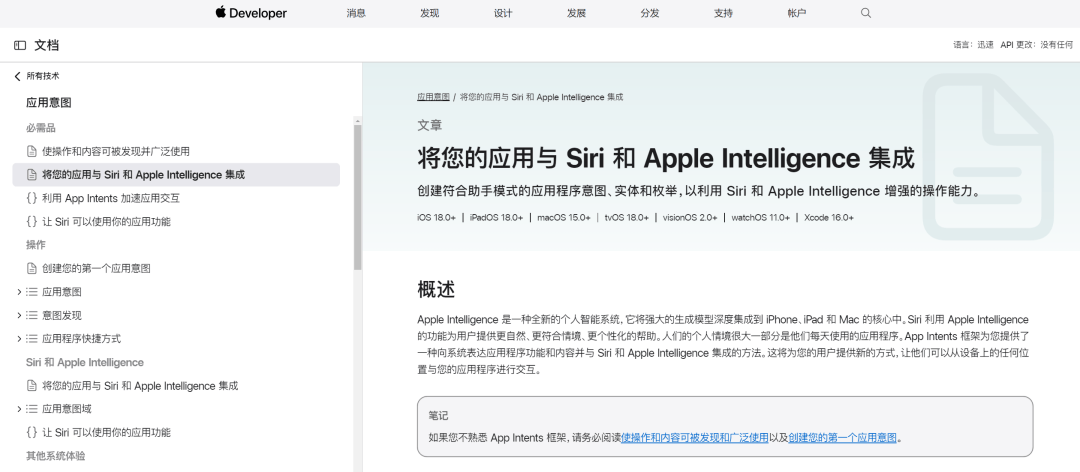
Task: Click document icon beside 创建您的第一个应用意图
Action: (x=31, y=269)
